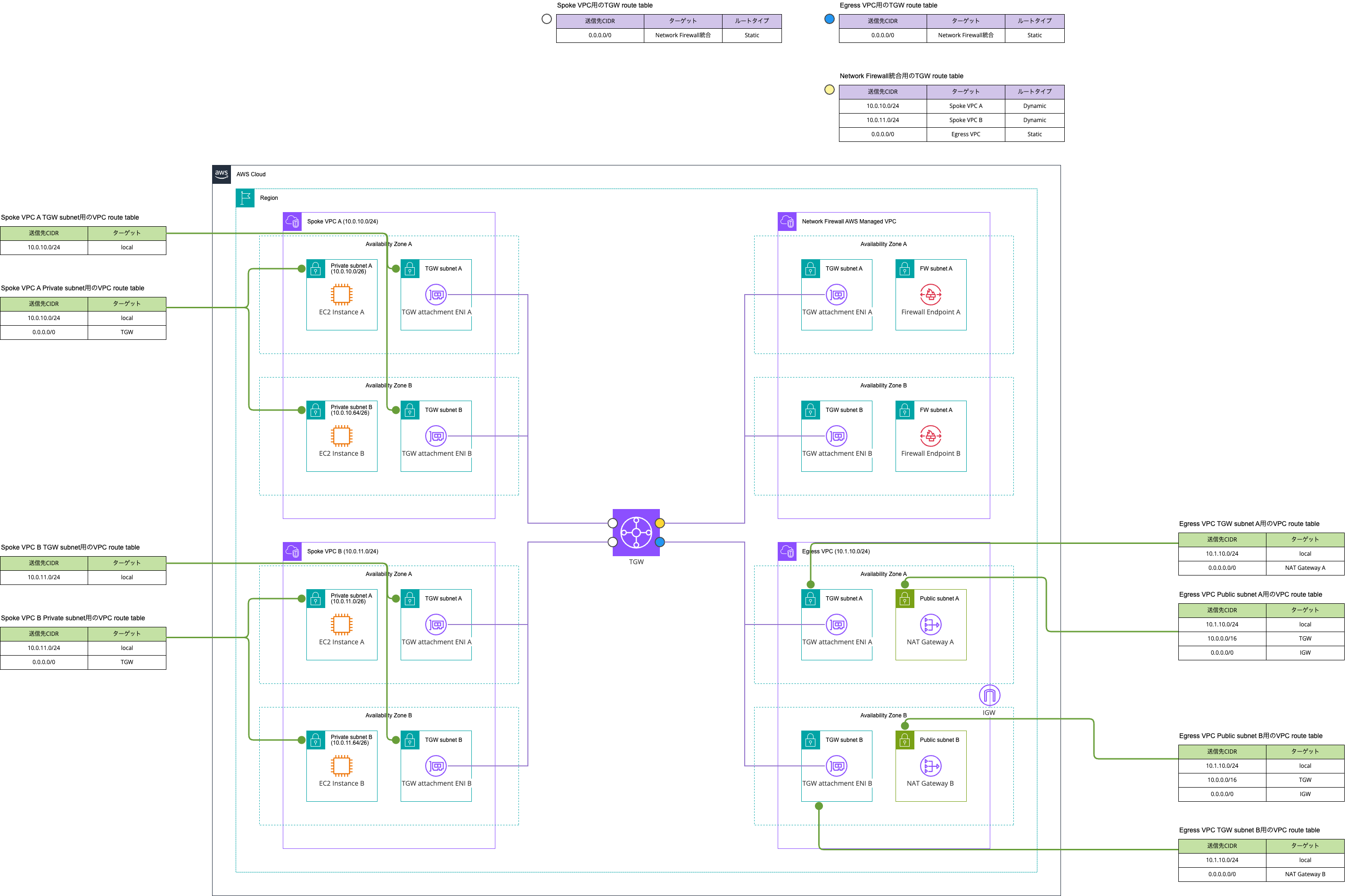The width and height of the screenshot is (1348, 896).
Task: Select EC2 Instance B in Spoke VPC B
Action: pos(342,766)
